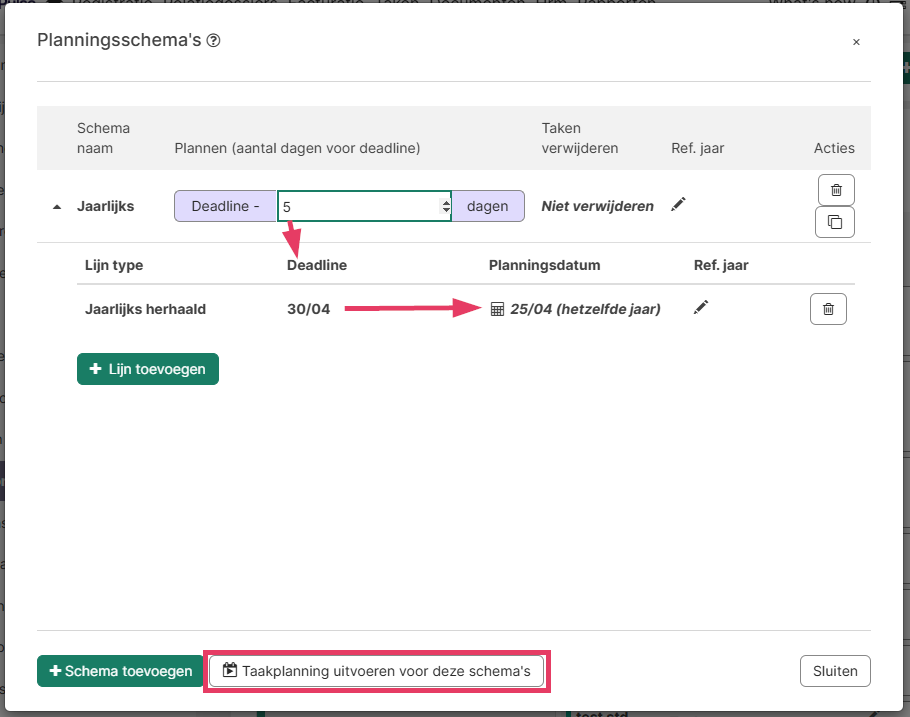Click the help icon beside Planningsschema's title

click(213, 41)
